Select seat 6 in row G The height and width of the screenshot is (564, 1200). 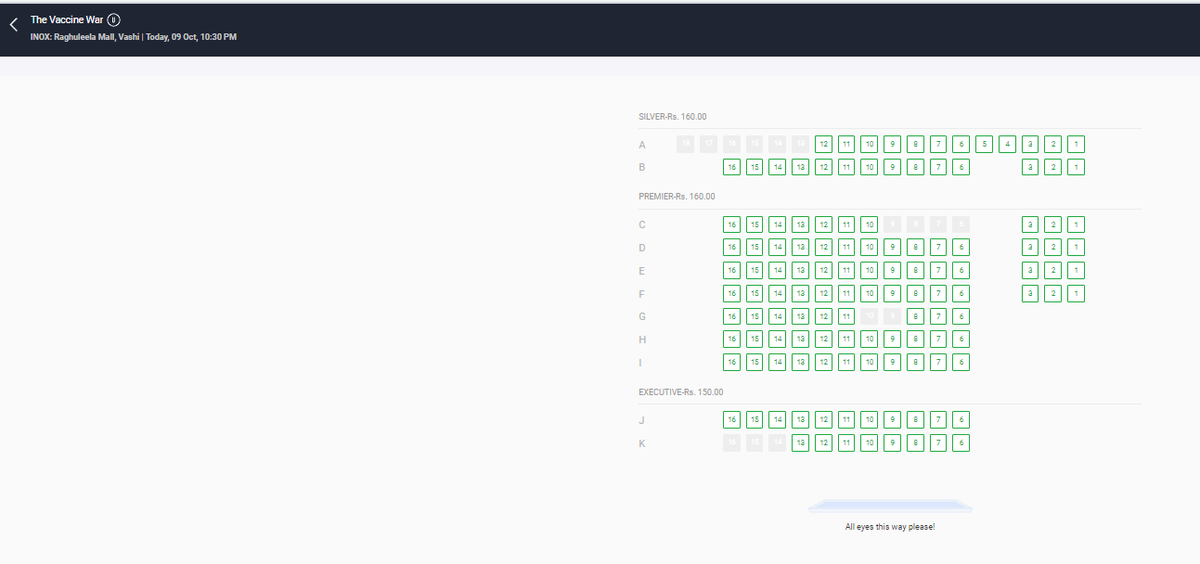(961, 316)
